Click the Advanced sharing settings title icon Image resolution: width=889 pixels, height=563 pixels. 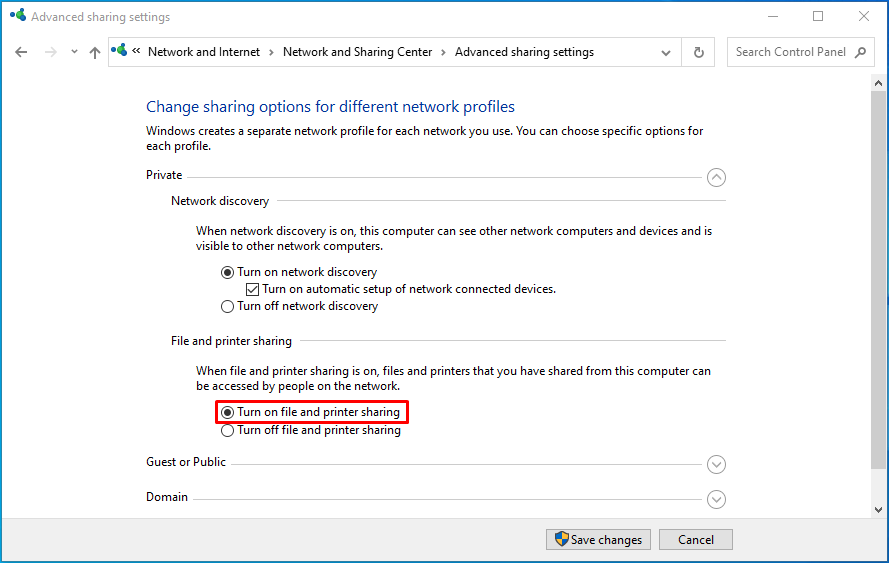coord(18,15)
